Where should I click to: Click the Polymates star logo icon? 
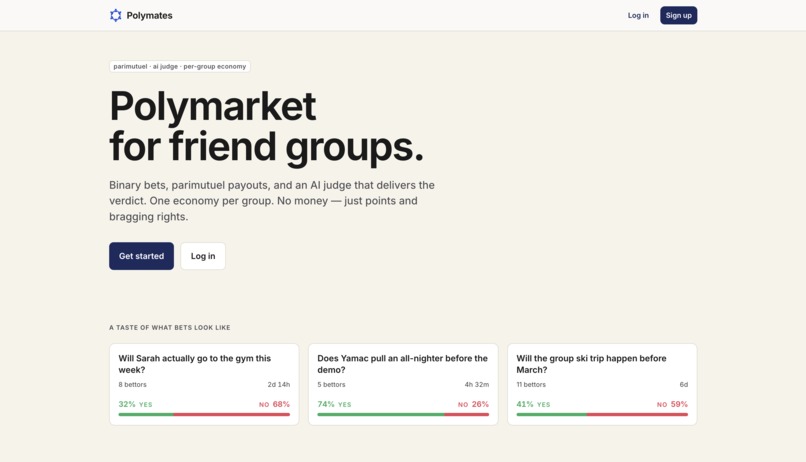(x=116, y=15)
